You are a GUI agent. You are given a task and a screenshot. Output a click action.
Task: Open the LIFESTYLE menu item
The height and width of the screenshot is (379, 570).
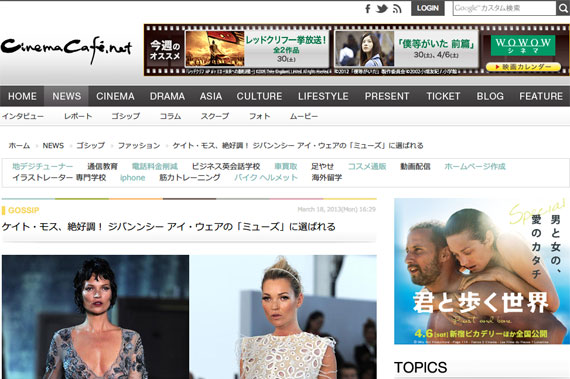point(323,96)
